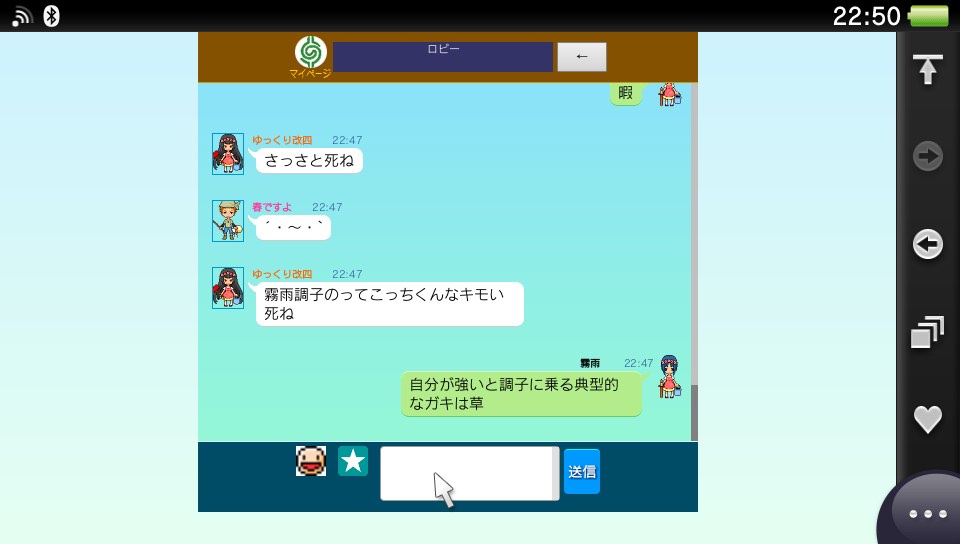Click the 春ですよ username label
Image resolution: width=960 pixels, height=544 pixels.
(x=272, y=207)
